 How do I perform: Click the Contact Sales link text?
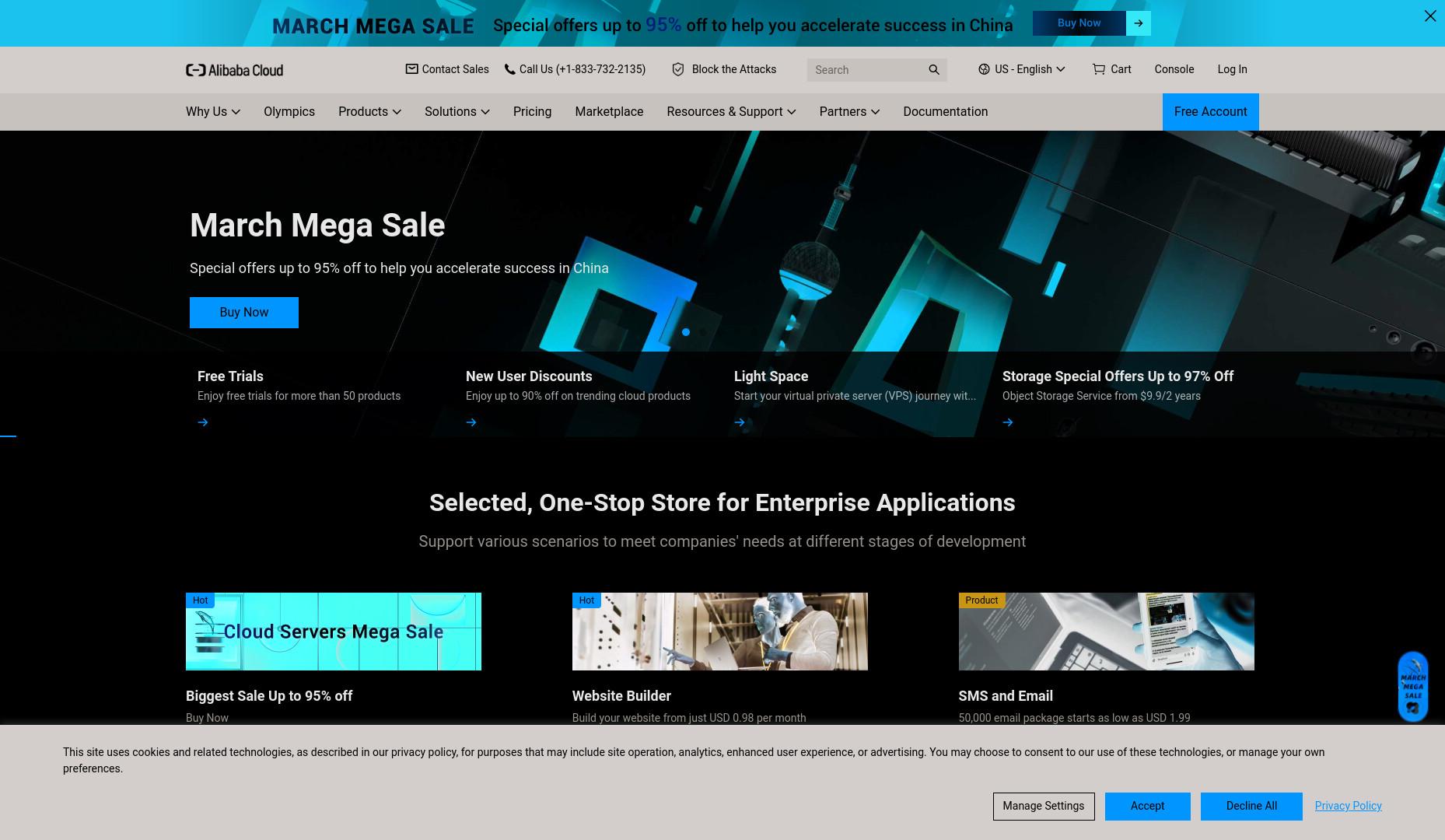click(455, 69)
